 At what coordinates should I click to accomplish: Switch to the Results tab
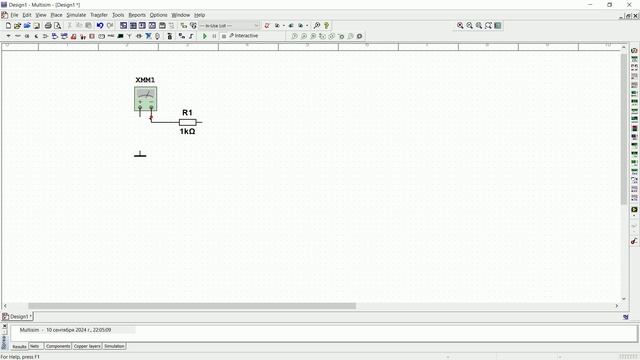(x=19, y=347)
